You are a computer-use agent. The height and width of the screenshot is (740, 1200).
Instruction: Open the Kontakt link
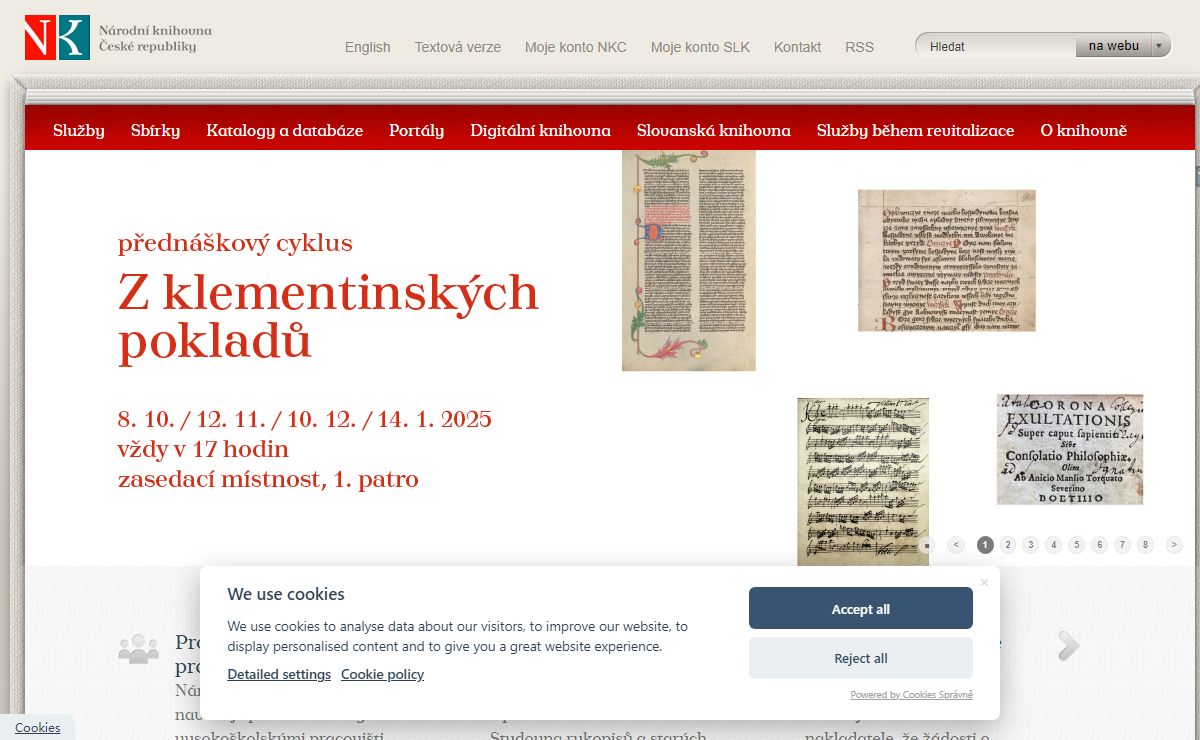[798, 47]
